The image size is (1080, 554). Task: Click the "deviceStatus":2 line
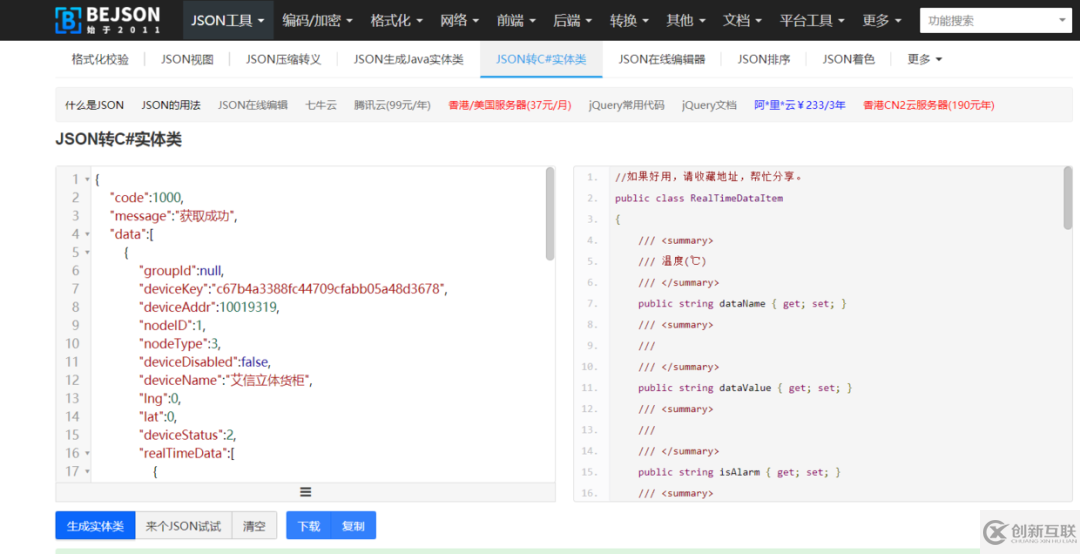tap(189, 435)
